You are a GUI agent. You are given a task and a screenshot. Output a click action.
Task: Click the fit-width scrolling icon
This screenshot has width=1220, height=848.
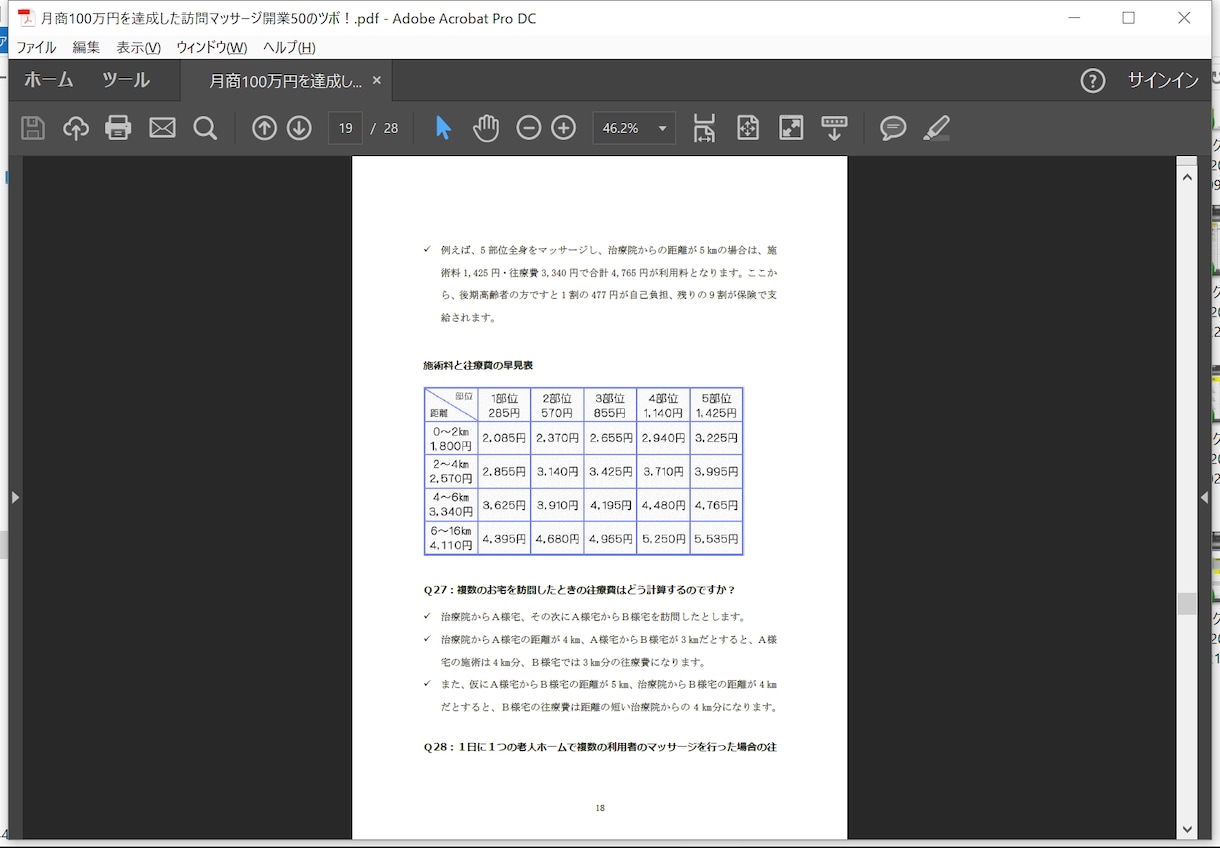pos(704,128)
